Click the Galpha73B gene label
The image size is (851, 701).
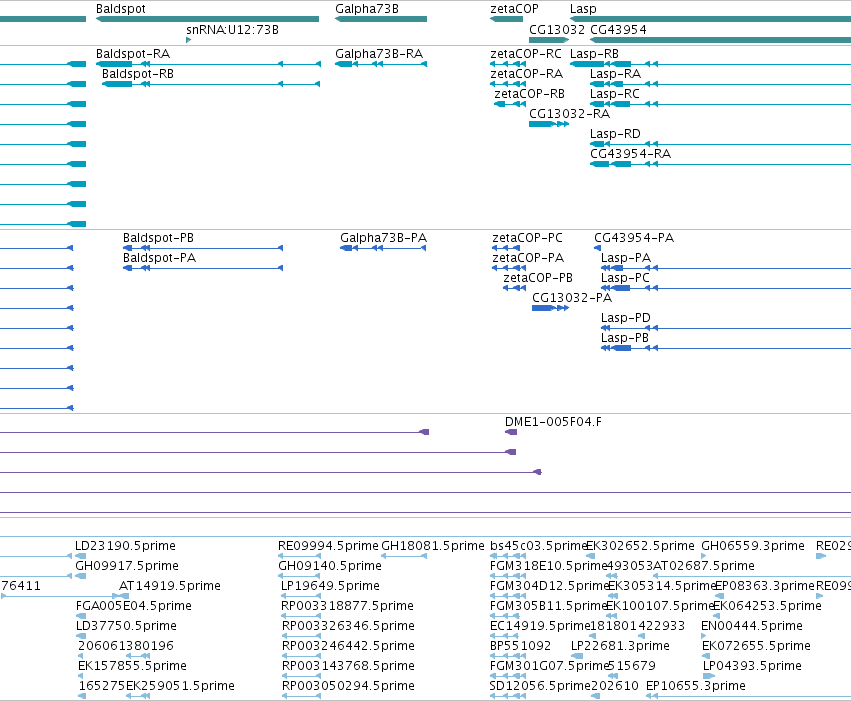(367, 9)
